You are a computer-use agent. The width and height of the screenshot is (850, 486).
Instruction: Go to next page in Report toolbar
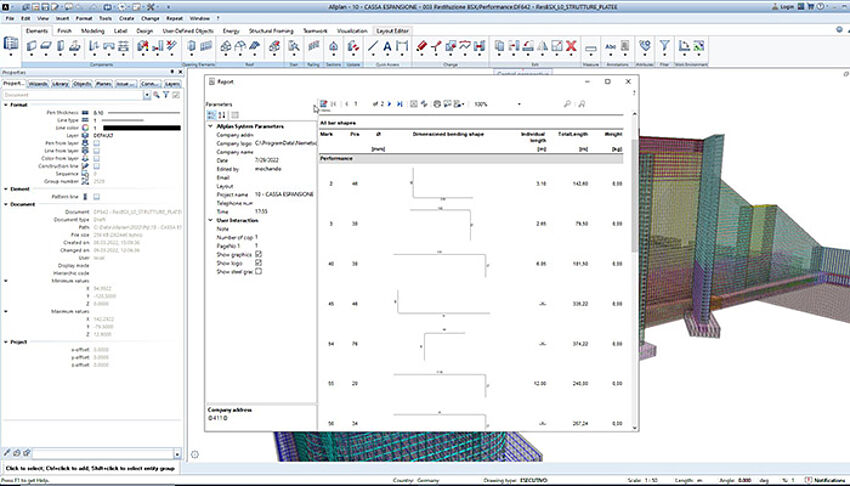[390, 104]
